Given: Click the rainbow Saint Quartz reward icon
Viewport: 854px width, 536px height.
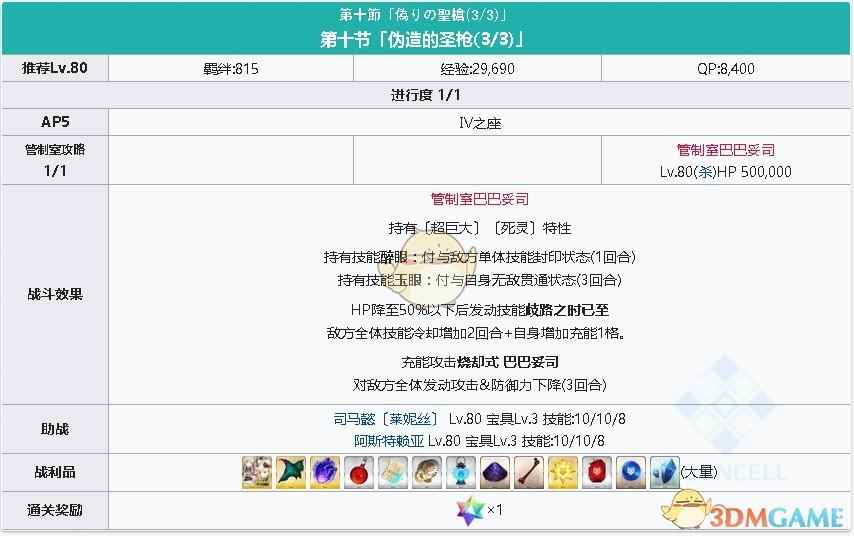Looking at the screenshot, I should [x=470, y=510].
